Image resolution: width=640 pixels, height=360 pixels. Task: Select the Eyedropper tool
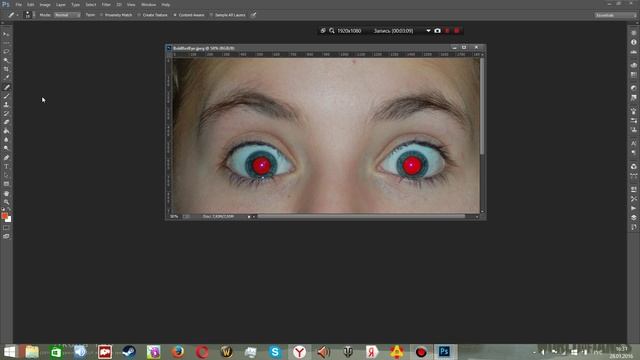point(6,78)
